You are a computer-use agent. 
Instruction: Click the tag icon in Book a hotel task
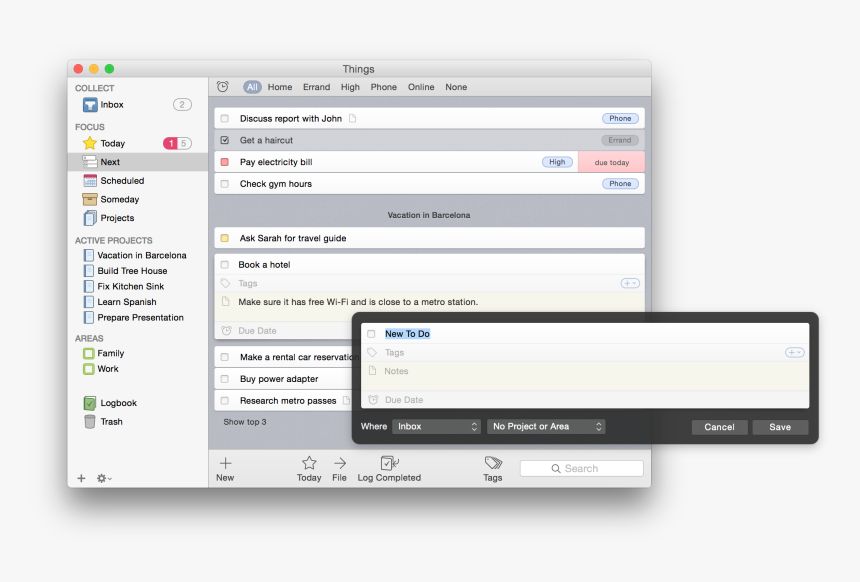225,283
